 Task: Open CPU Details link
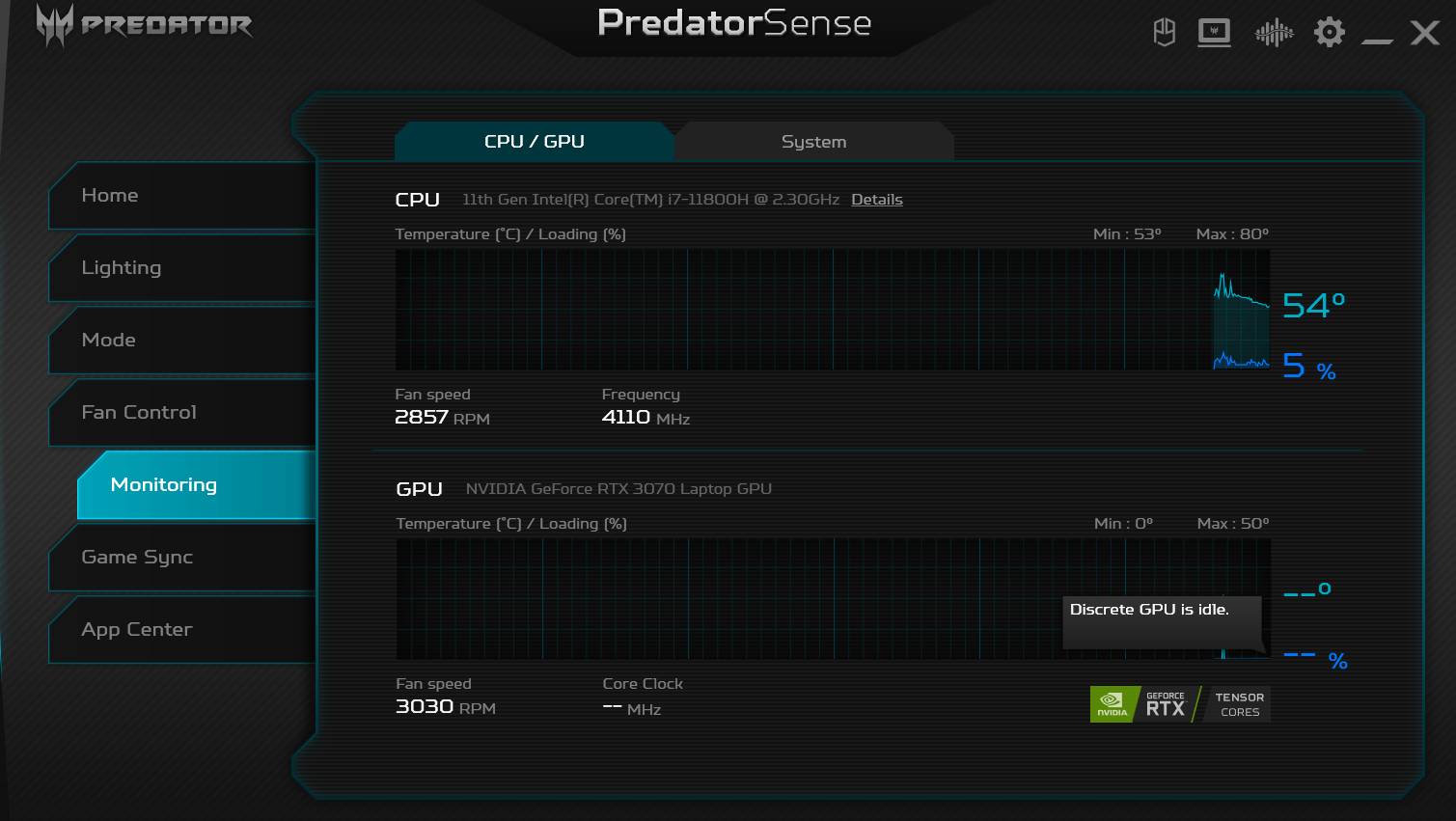(x=876, y=200)
